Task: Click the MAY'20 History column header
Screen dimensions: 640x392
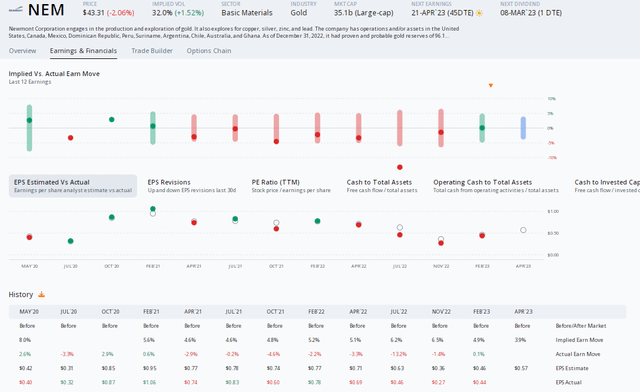Action: pyautogui.click(x=29, y=312)
